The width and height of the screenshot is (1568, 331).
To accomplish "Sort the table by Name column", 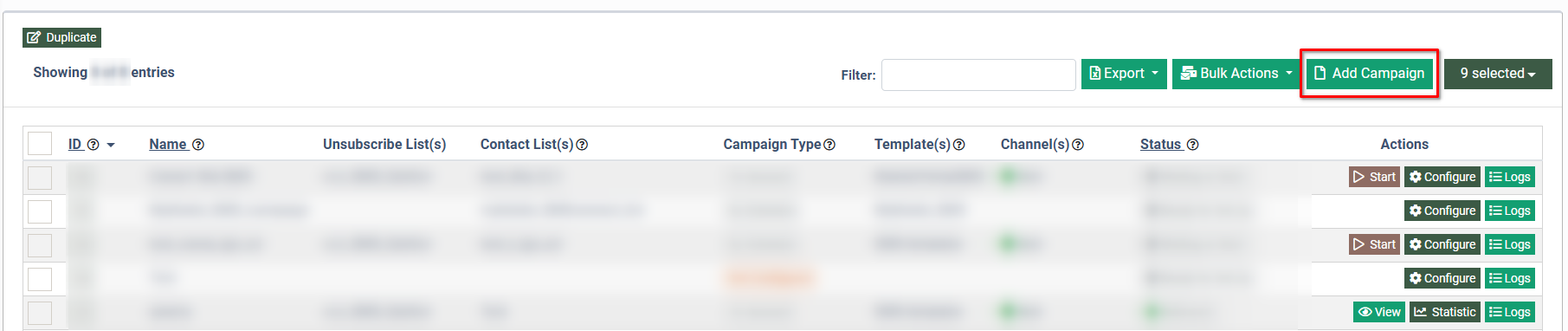I will tap(168, 145).
